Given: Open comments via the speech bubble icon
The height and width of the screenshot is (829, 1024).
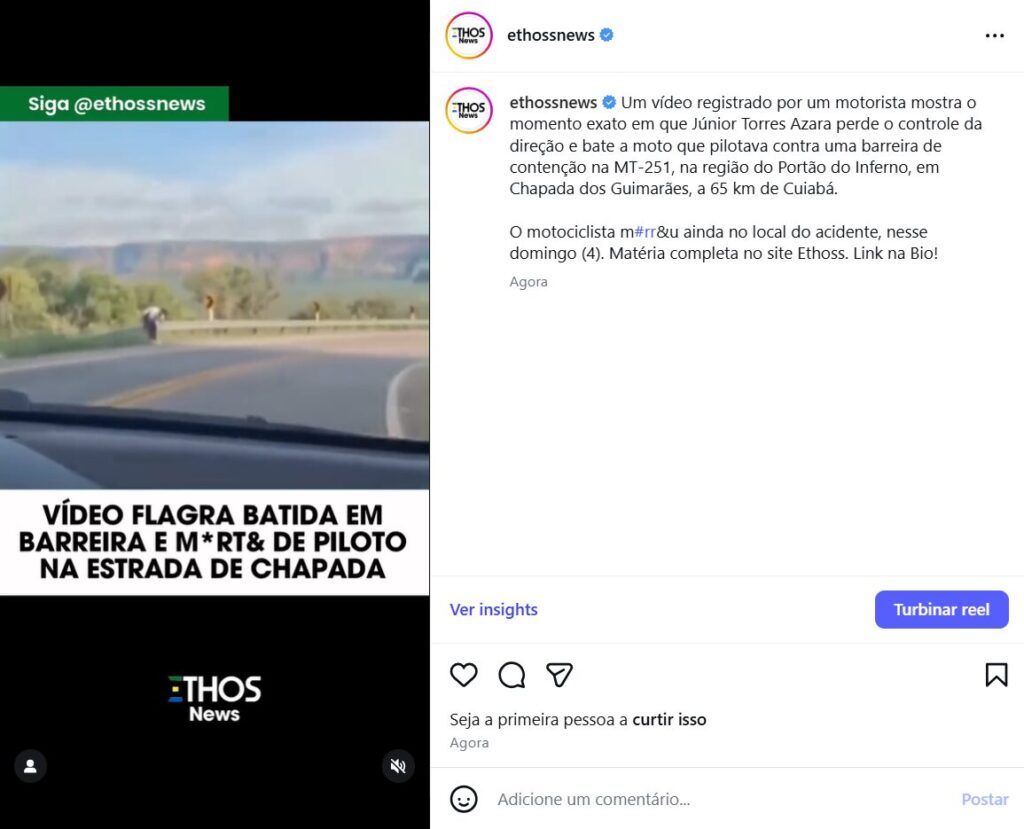Looking at the screenshot, I should tap(512, 675).
